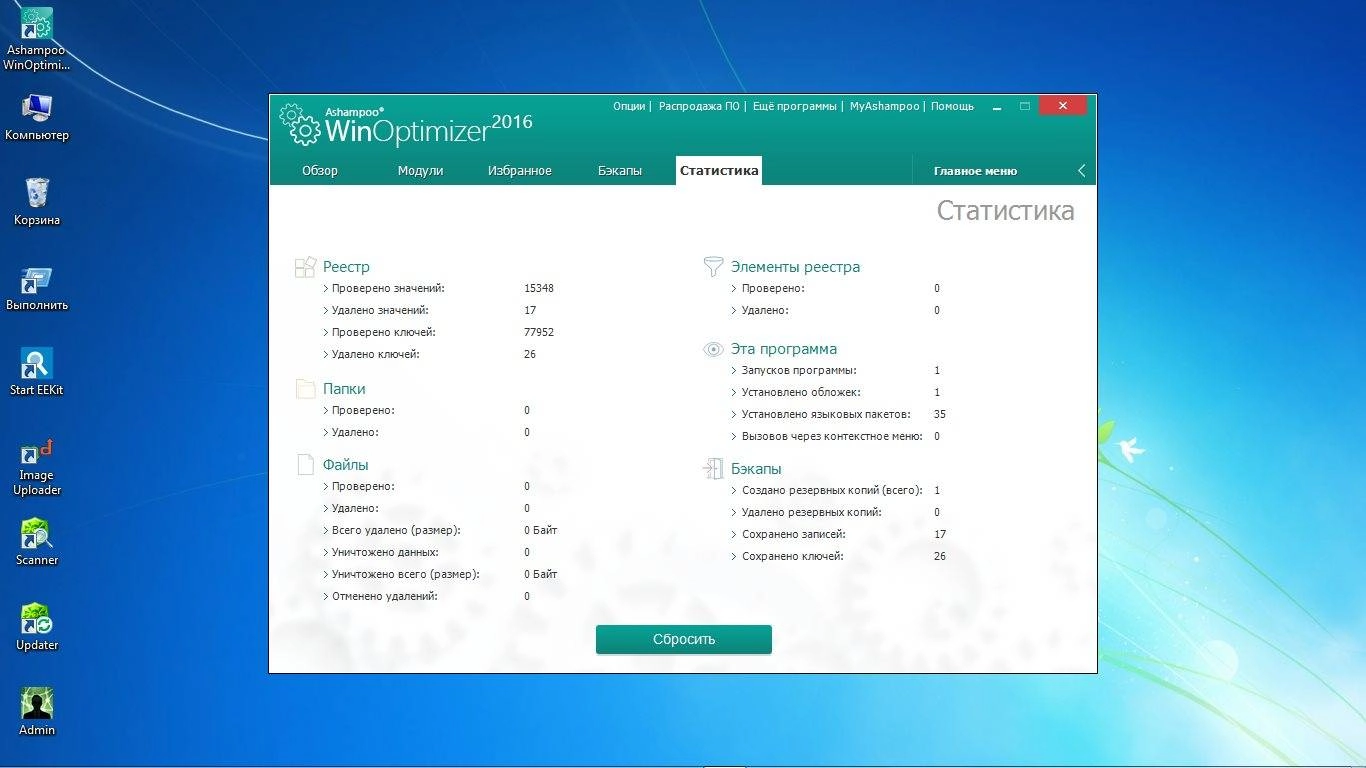1366x768 pixels.
Task: Maximize the WinOptimizer window
Action: point(1025,106)
